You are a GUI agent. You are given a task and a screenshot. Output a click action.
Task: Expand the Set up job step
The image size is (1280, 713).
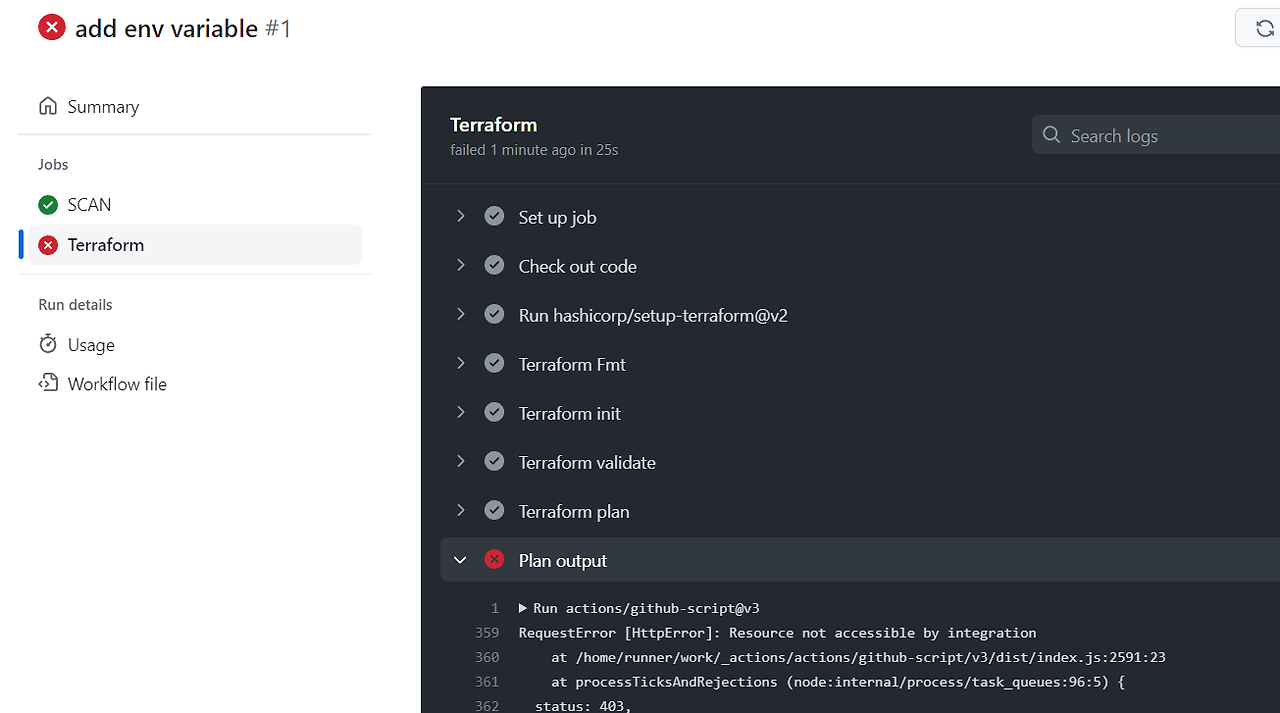point(460,217)
